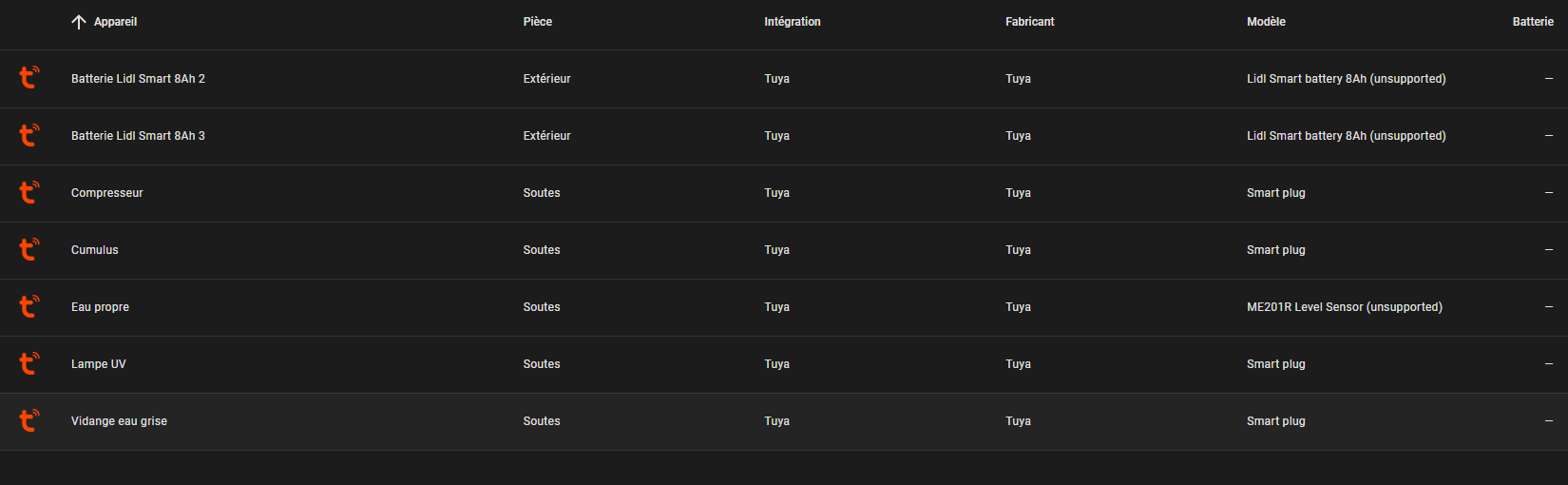1568x485 pixels.
Task: Open the Compresseur device entry
Action: click(x=784, y=193)
